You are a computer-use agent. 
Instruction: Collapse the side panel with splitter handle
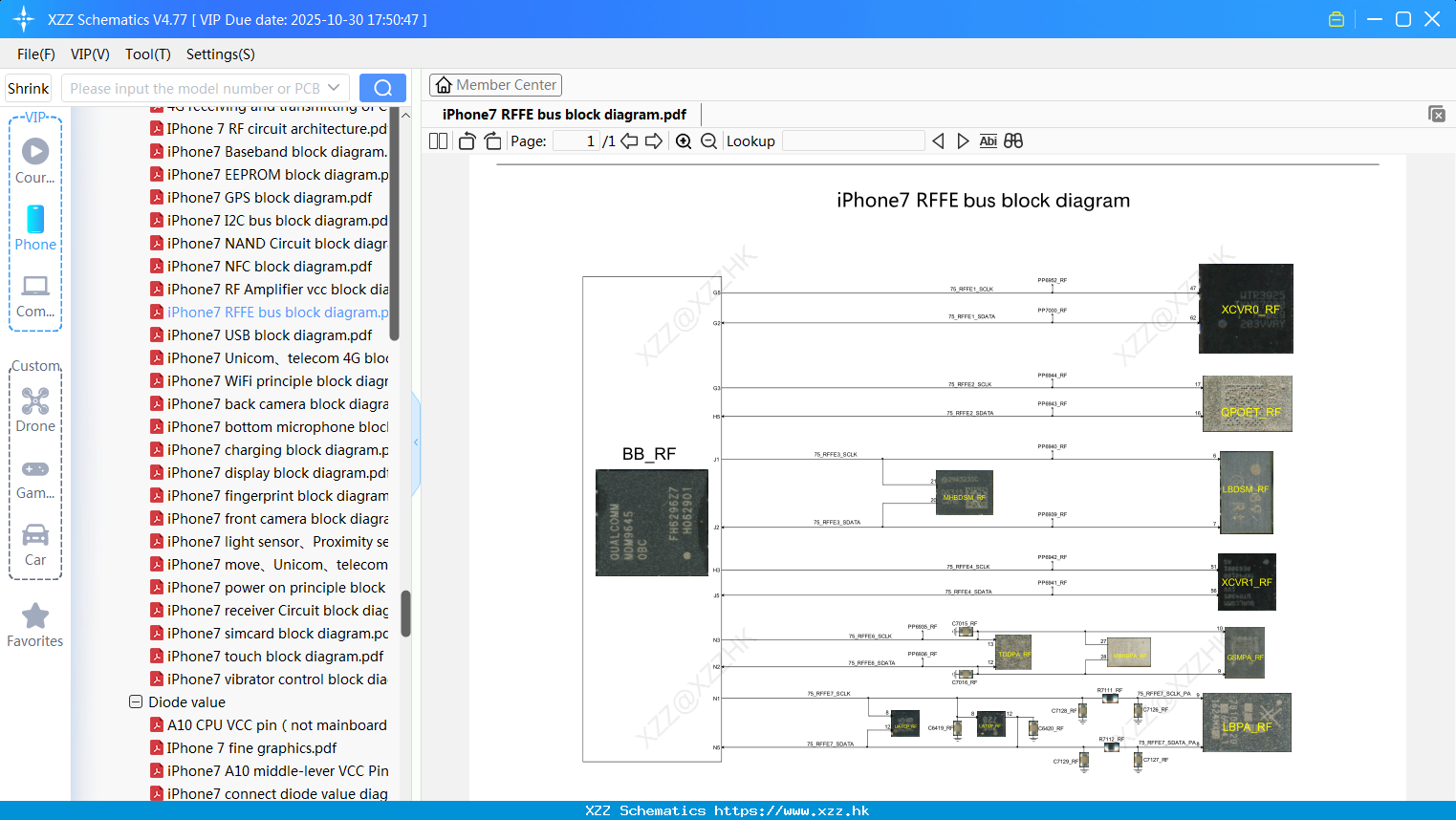coord(416,442)
